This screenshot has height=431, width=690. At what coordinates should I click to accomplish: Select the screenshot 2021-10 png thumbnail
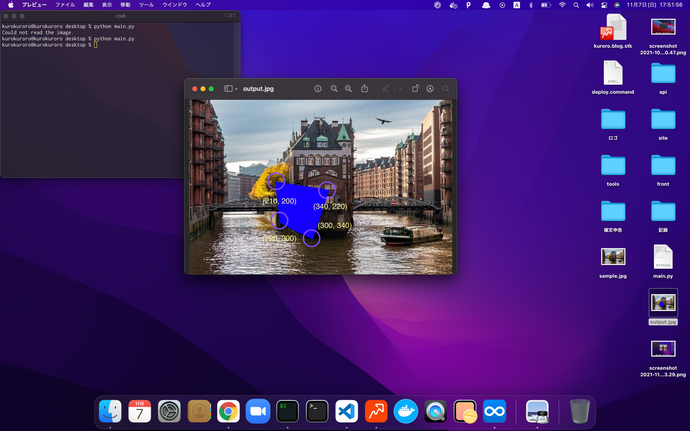[663, 27]
